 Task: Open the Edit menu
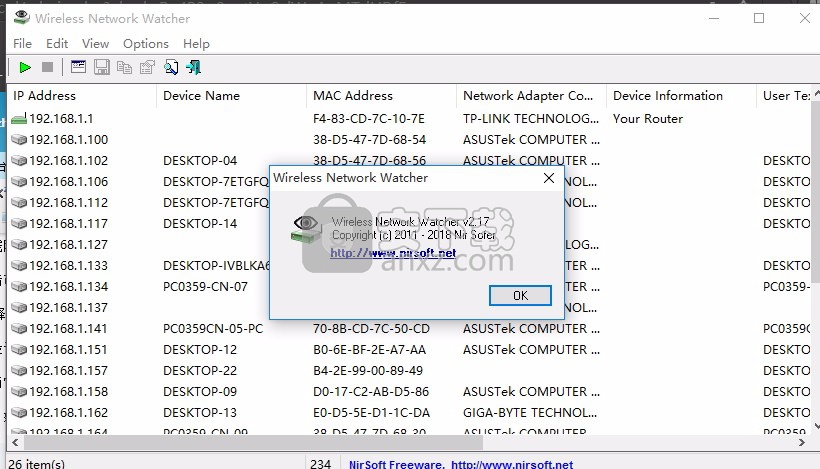coord(57,44)
